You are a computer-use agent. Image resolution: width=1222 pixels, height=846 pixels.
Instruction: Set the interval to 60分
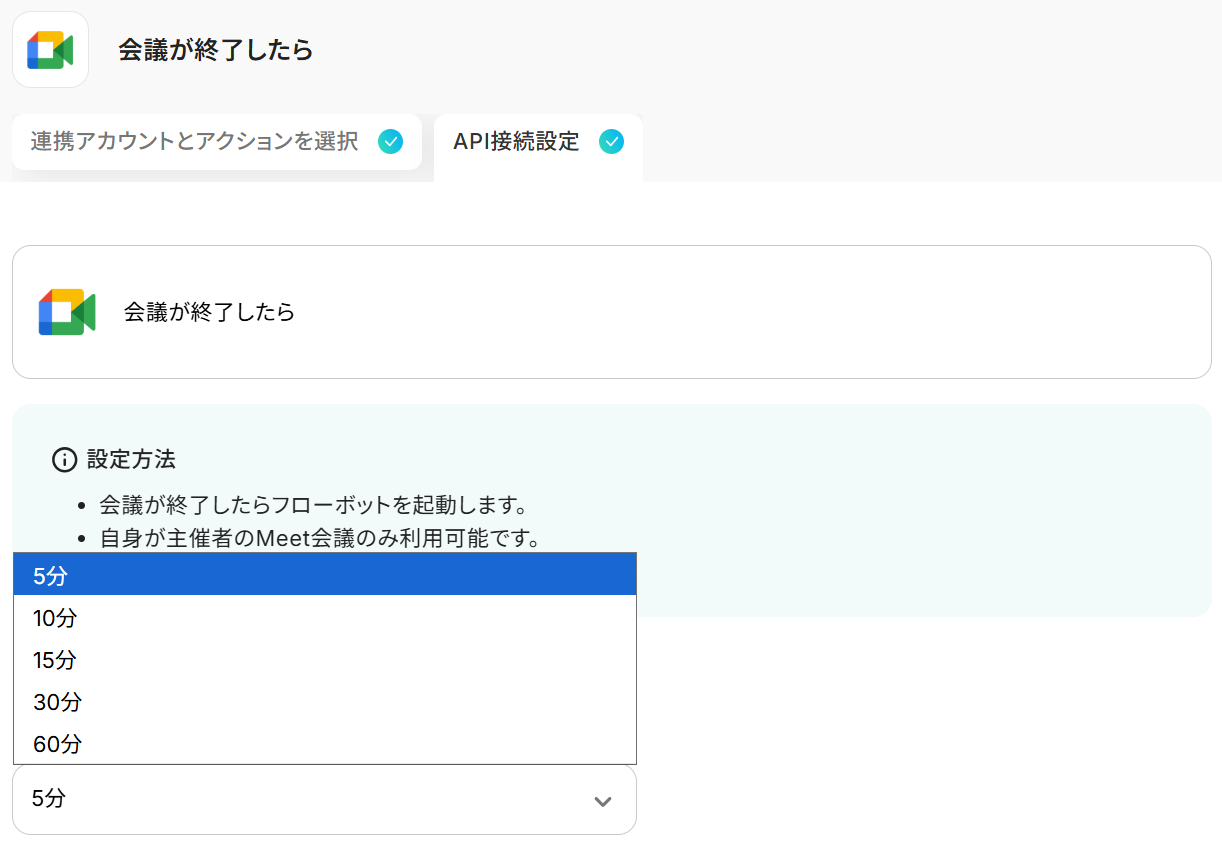(x=324, y=744)
